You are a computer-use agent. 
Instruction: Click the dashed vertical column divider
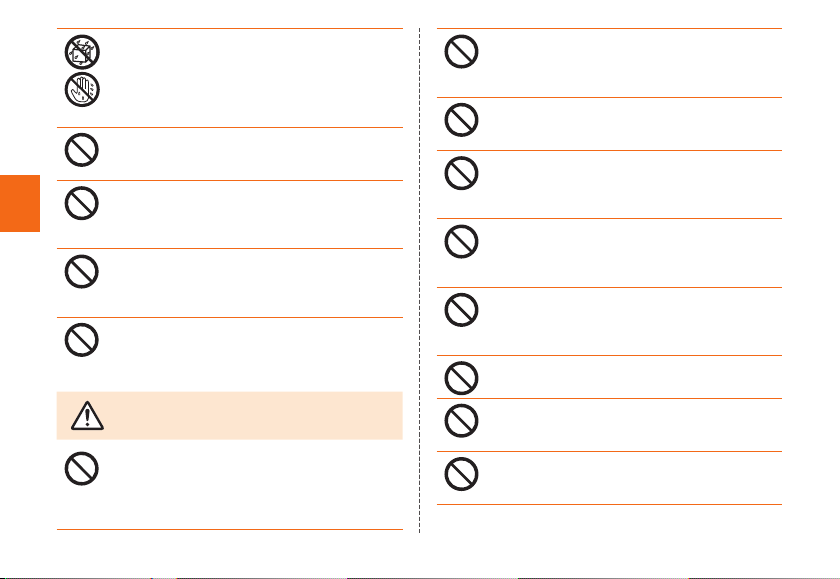pyautogui.click(x=419, y=280)
